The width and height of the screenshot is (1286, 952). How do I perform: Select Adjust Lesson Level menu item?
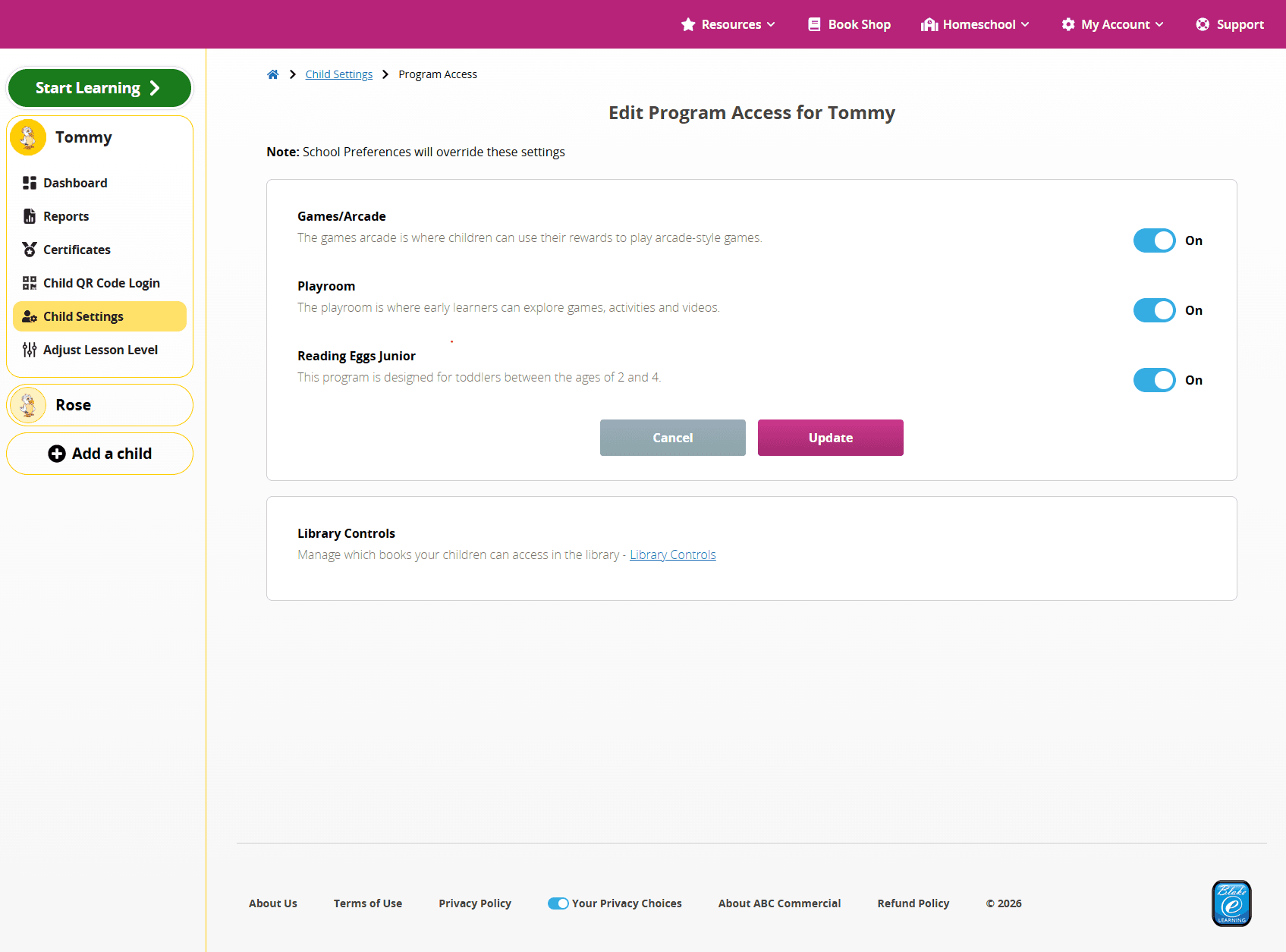click(99, 350)
